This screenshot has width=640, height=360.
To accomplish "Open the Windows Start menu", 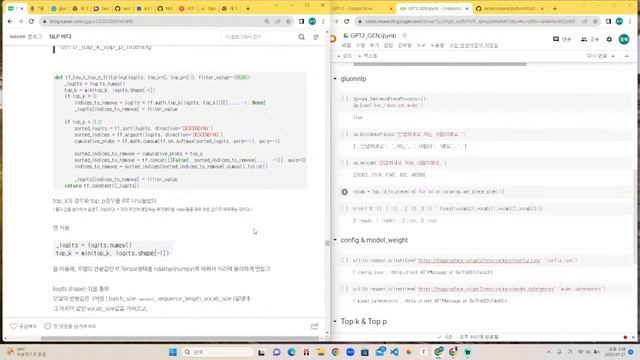I will tap(173, 352).
